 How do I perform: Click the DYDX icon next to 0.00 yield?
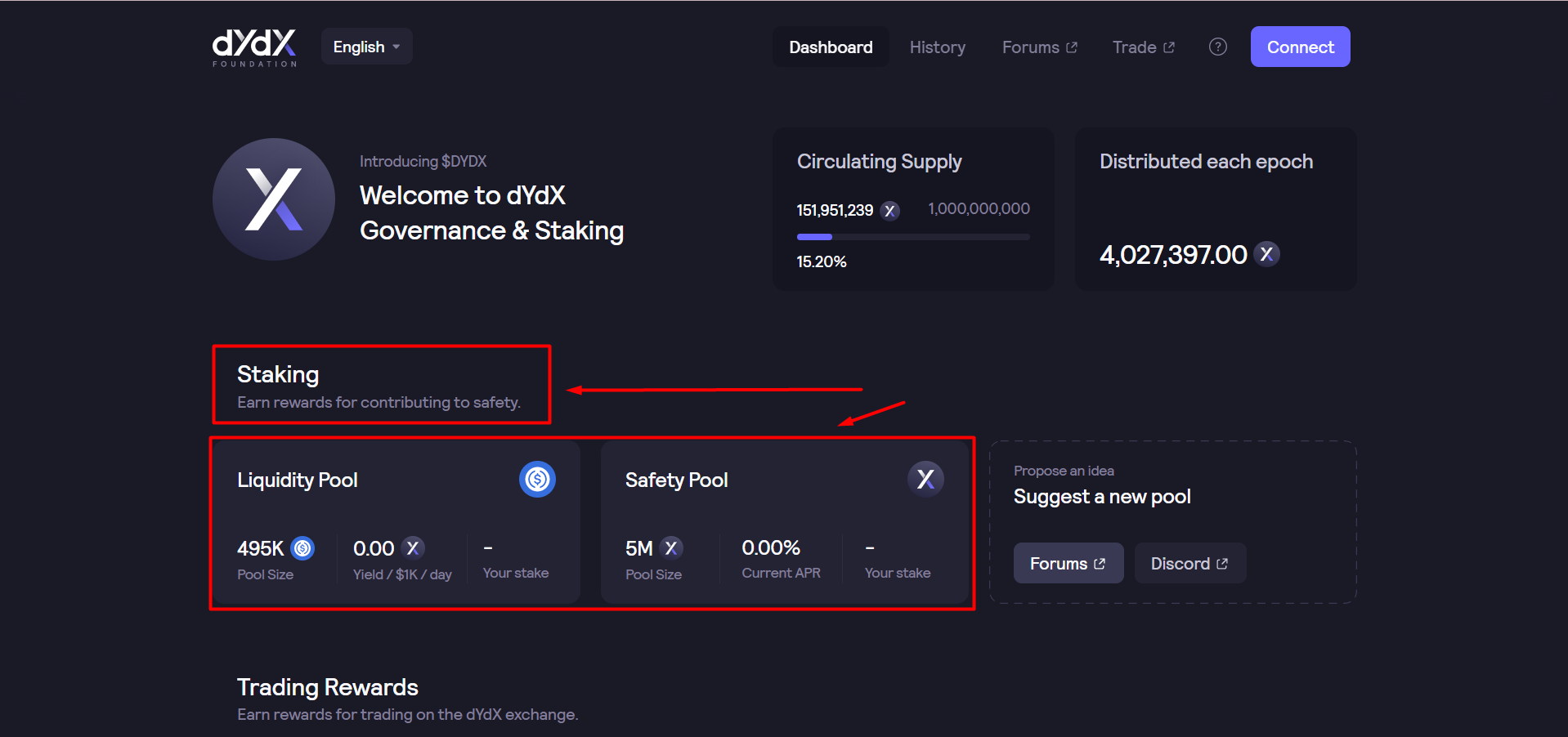(x=413, y=547)
